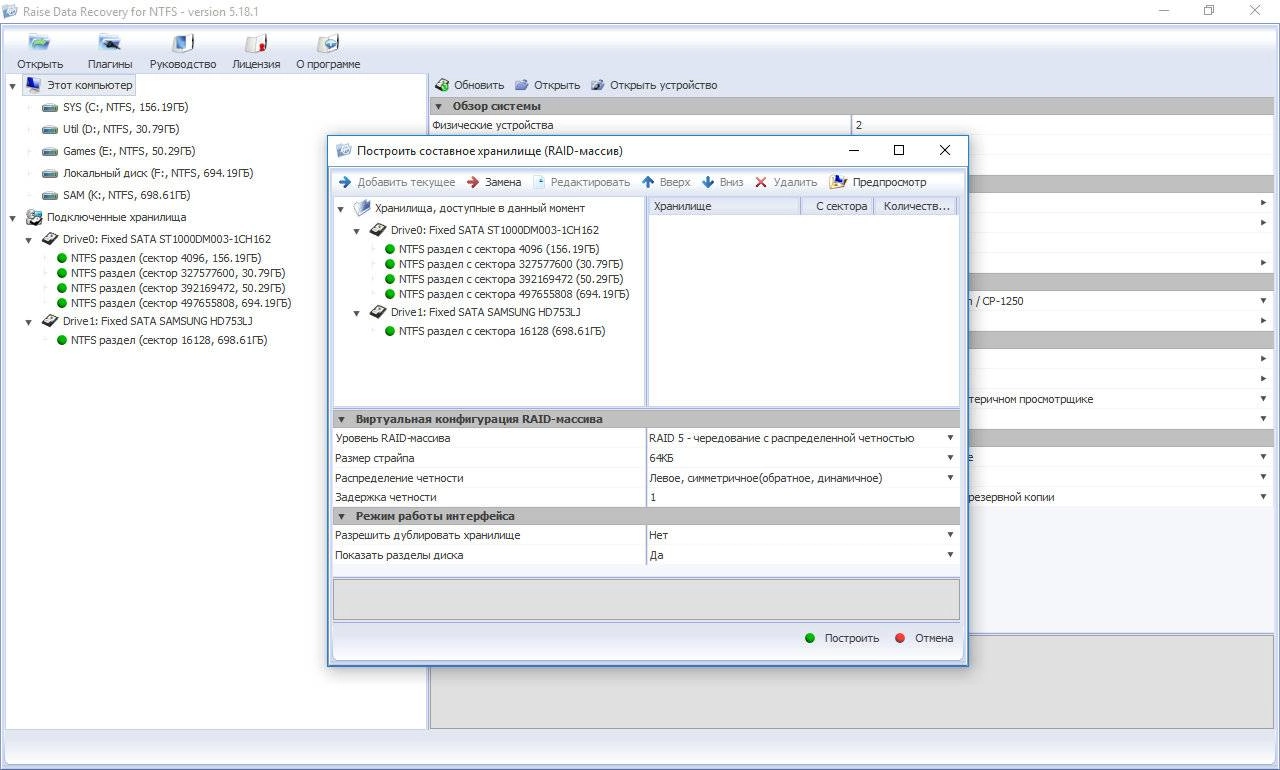Image resolution: width=1280 pixels, height=770 pixels.
Task: Click the Хранилище column header
Action: [725, 206]
